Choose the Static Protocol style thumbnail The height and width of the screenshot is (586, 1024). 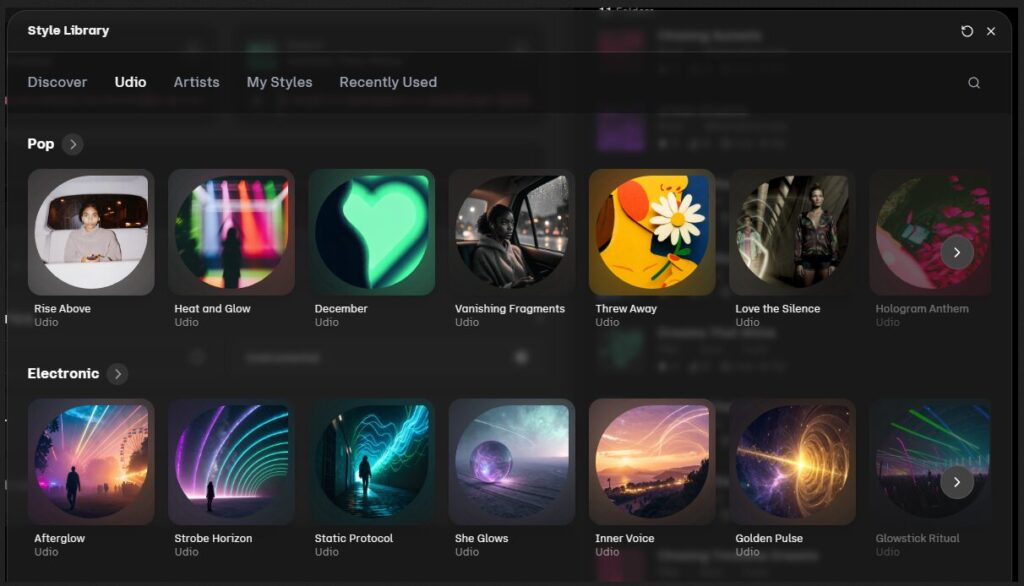pos(372,462)
